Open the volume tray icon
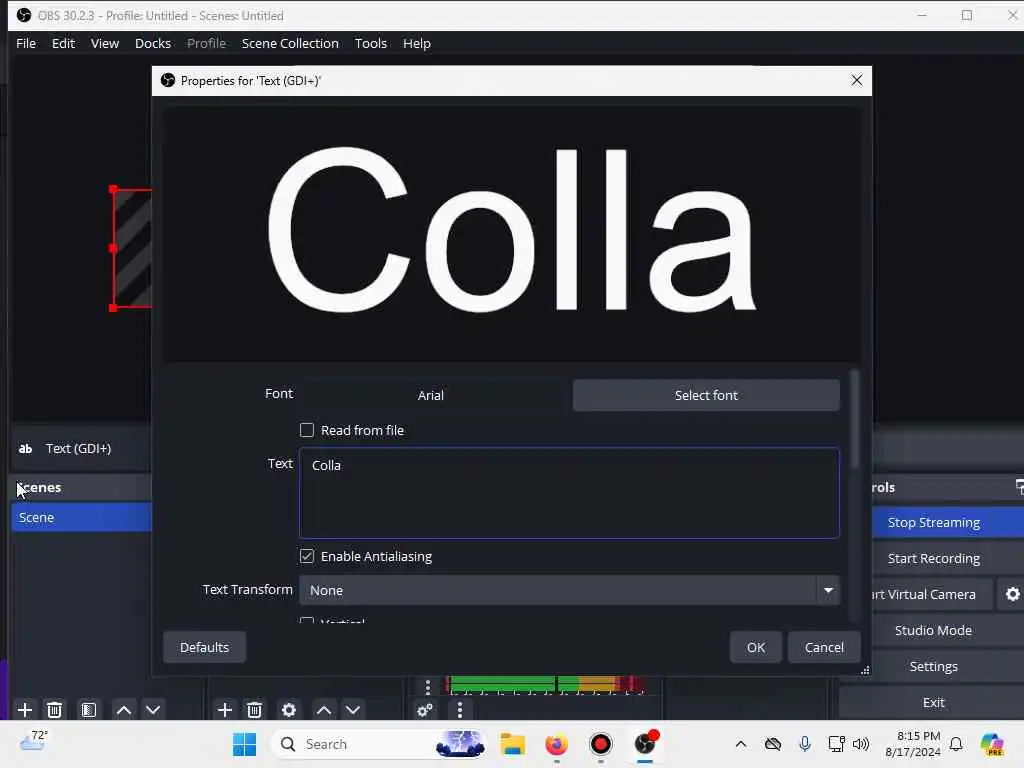Screen dimensions: 1024x768 [x=861, y=744]
